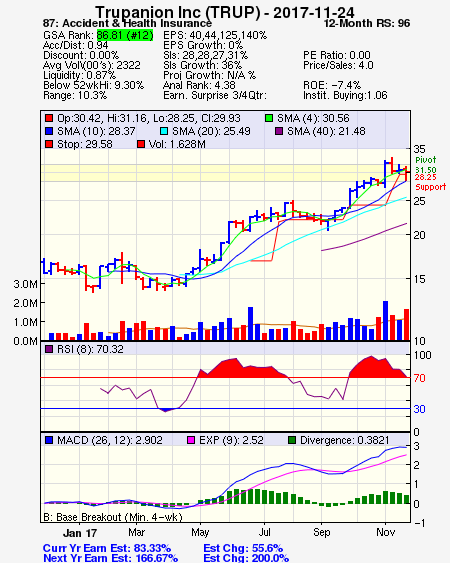Click the cyan SMA (20) legend swatch
The height and width of the screenshot is (563, 450).
164,131
